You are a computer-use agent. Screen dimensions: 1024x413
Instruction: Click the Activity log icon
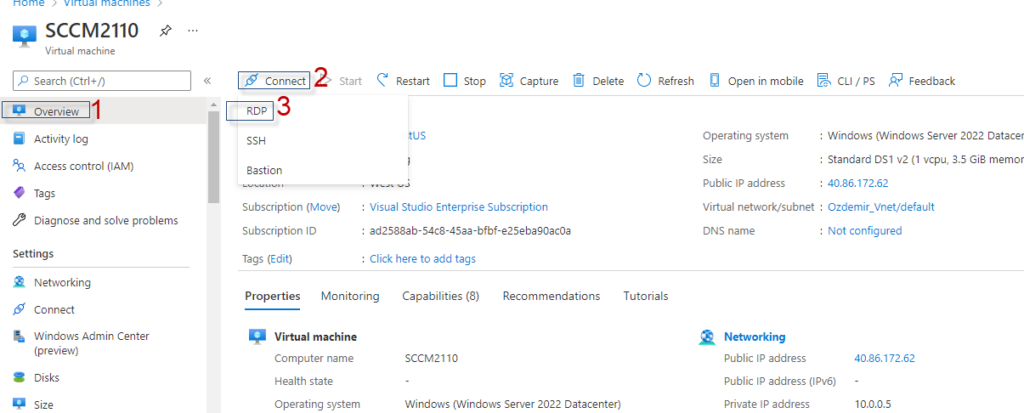coord(19,139)
